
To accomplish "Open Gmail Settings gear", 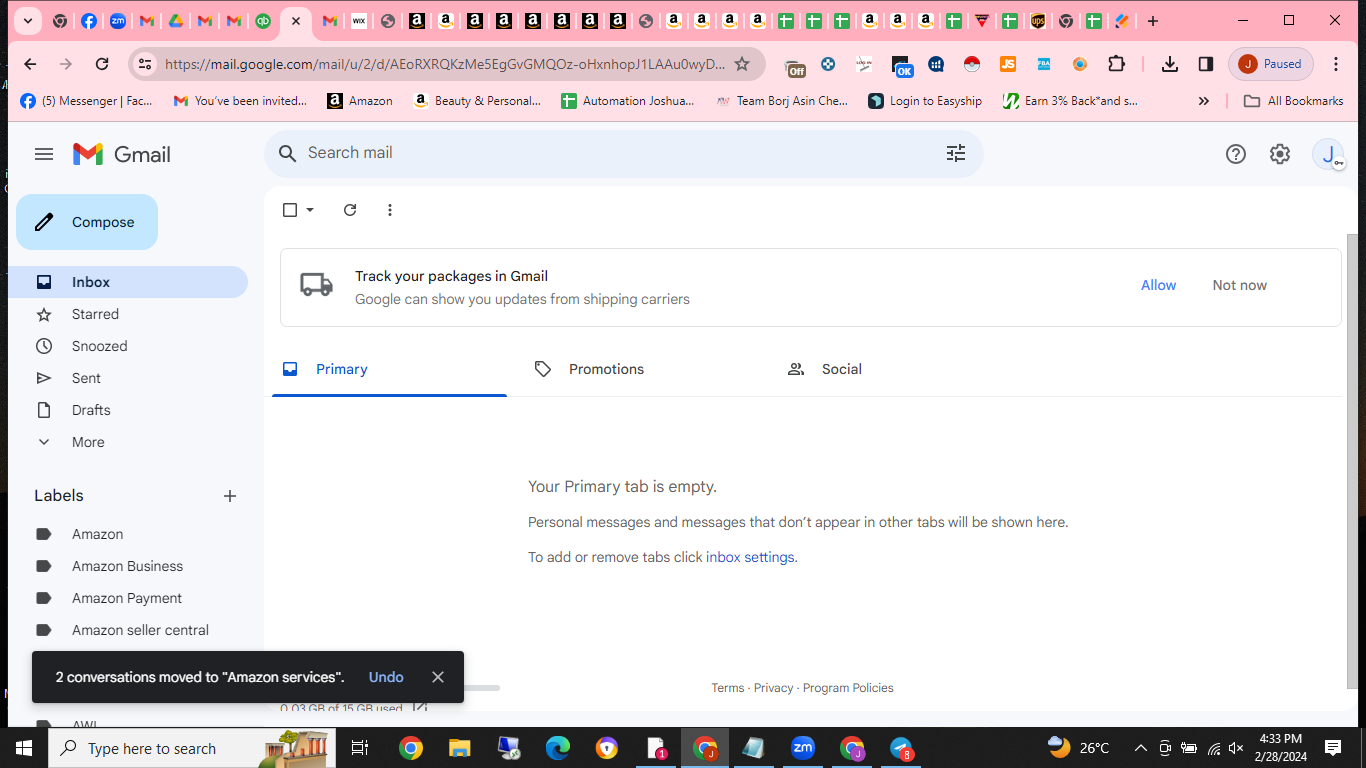I will point(1280,154).
